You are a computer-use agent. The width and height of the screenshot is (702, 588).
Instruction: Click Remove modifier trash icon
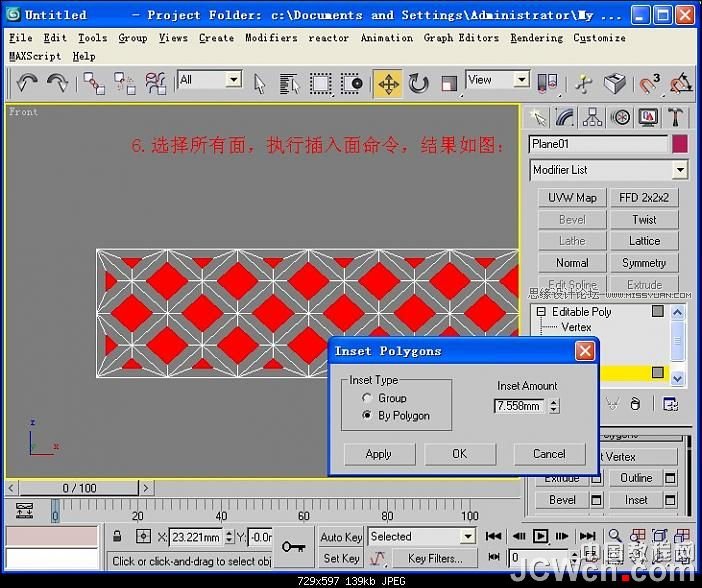[x=634, y=404]
